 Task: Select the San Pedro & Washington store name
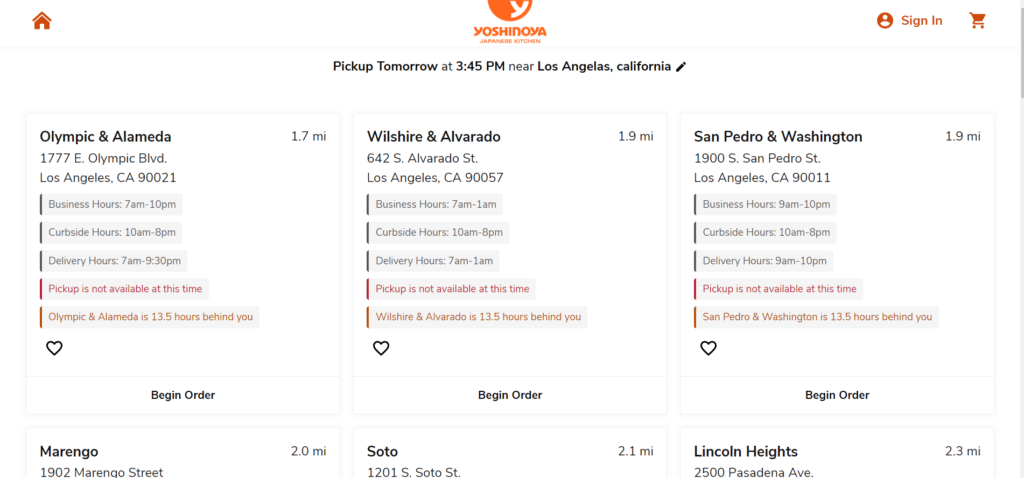coord(778,137)
